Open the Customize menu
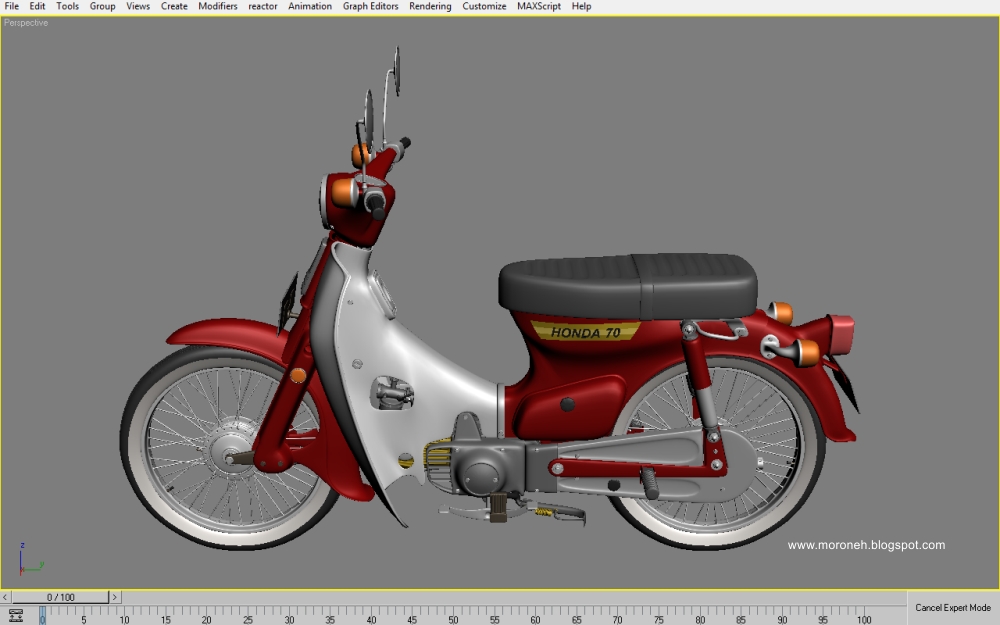 click(x=484, y=6)
